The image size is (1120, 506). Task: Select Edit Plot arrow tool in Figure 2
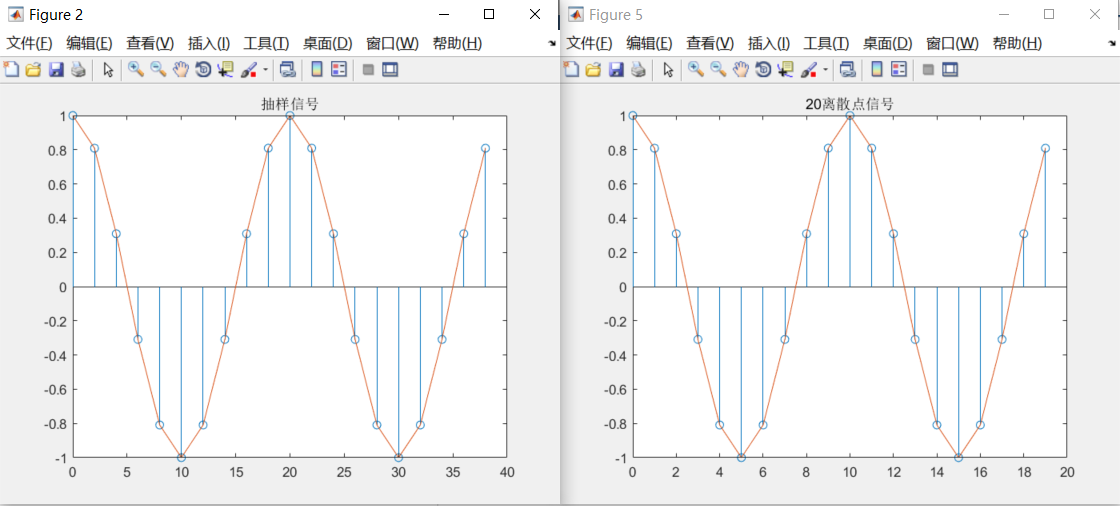click(108, 69)
